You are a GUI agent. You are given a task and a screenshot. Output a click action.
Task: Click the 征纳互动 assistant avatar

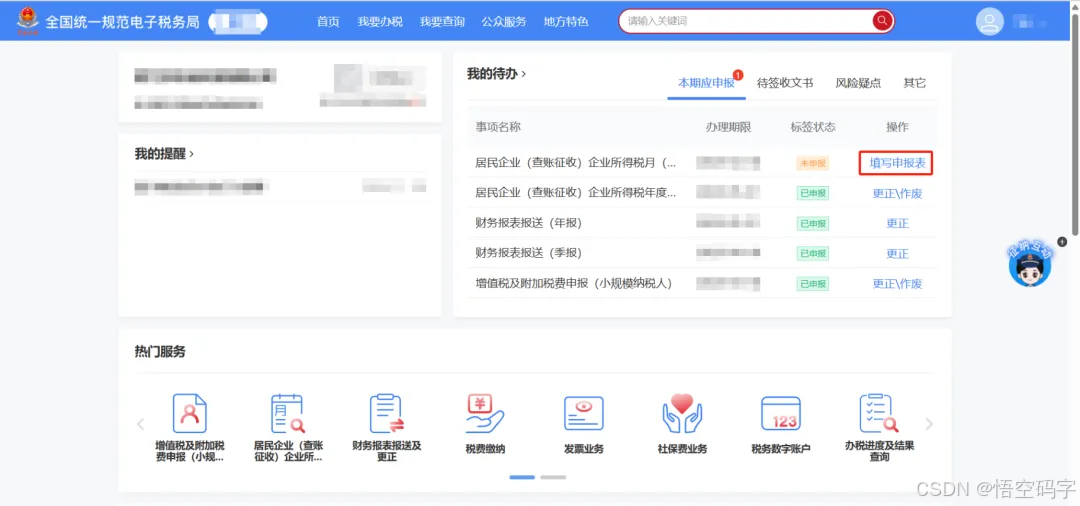pyautogui.click(x=1030, y=264)
